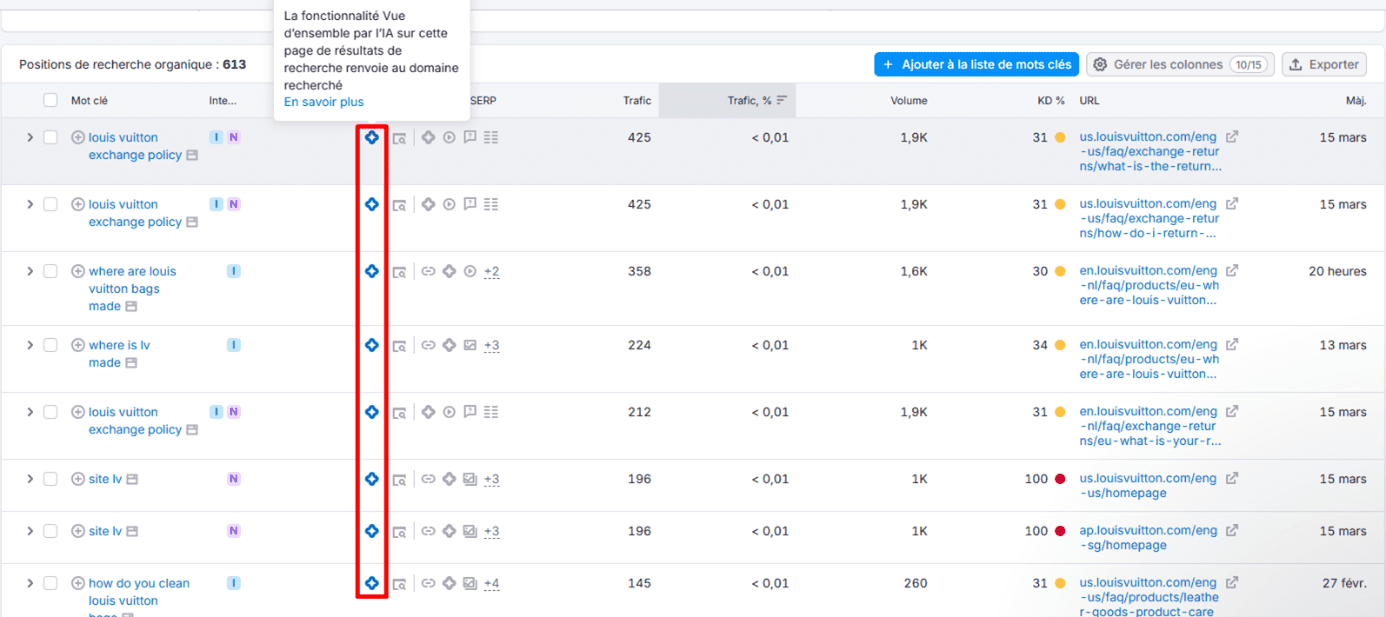Click the plus icon beside keyword in traffic 212 row
The height and width of the screenshot is (617, 1386).
click(x=78, y=412)
